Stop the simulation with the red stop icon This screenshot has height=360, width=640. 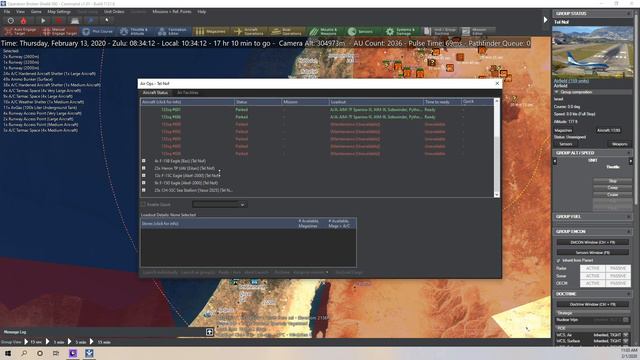pos(59,20)
